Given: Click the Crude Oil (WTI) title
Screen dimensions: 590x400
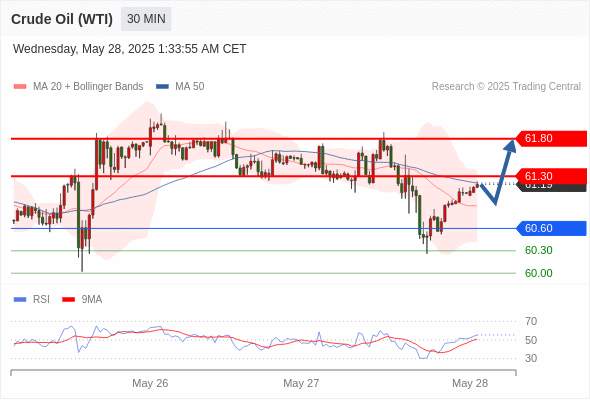Looking at the screenshot, I should point(62,19).
